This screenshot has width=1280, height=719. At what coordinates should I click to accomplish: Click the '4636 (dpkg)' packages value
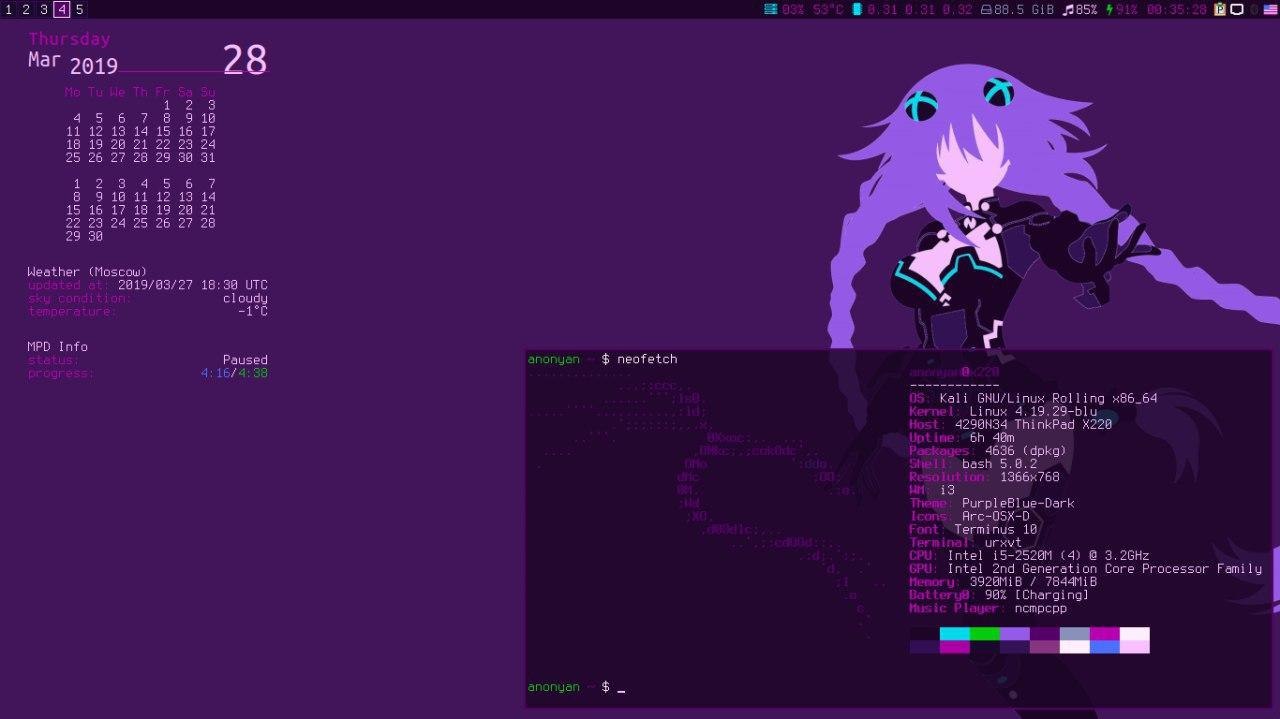coord(1025,451)
